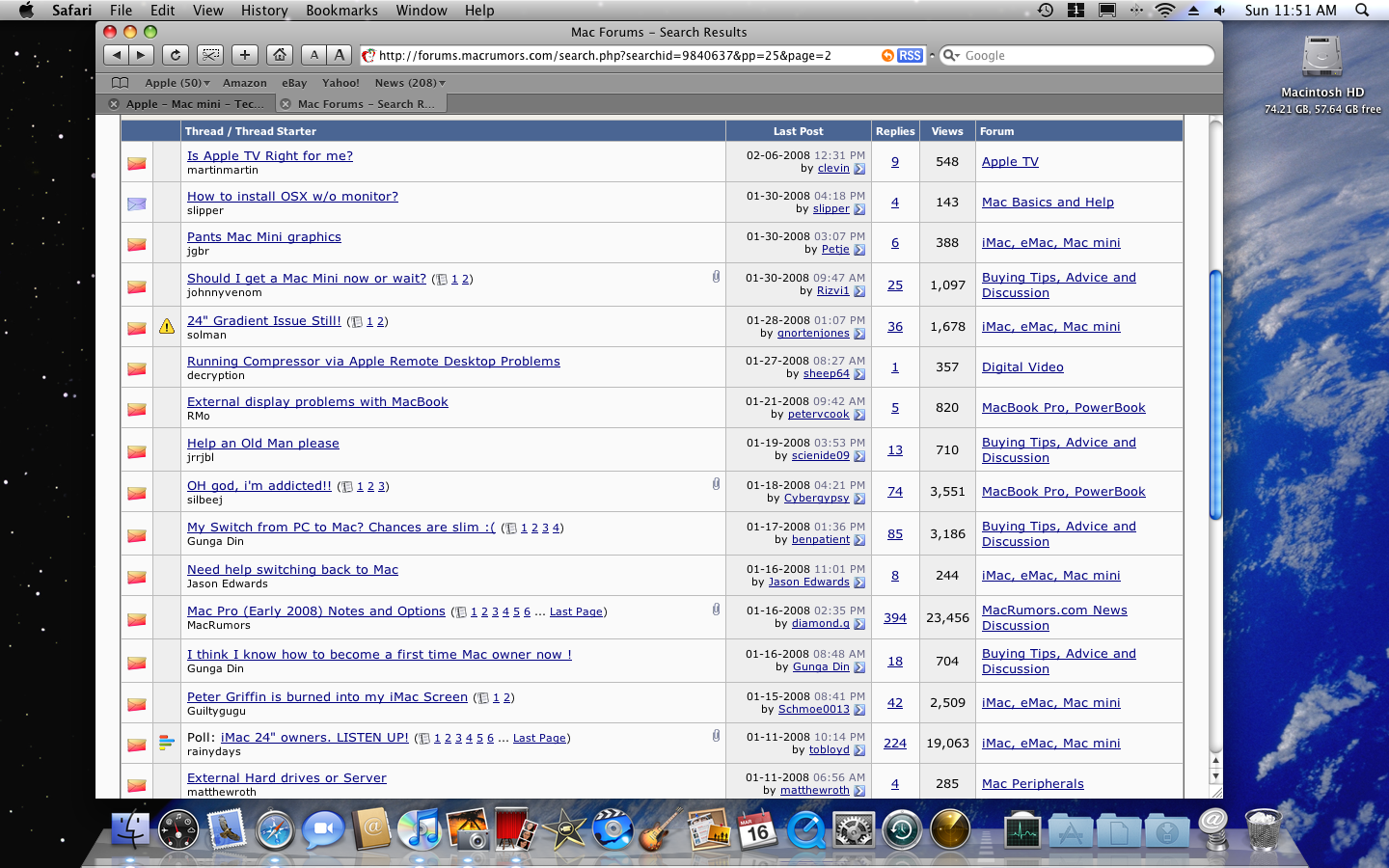Viewport: 1389px width, 868px height.
Task: Expand the News (208) bookmarks folder
Action: point(410,83)
